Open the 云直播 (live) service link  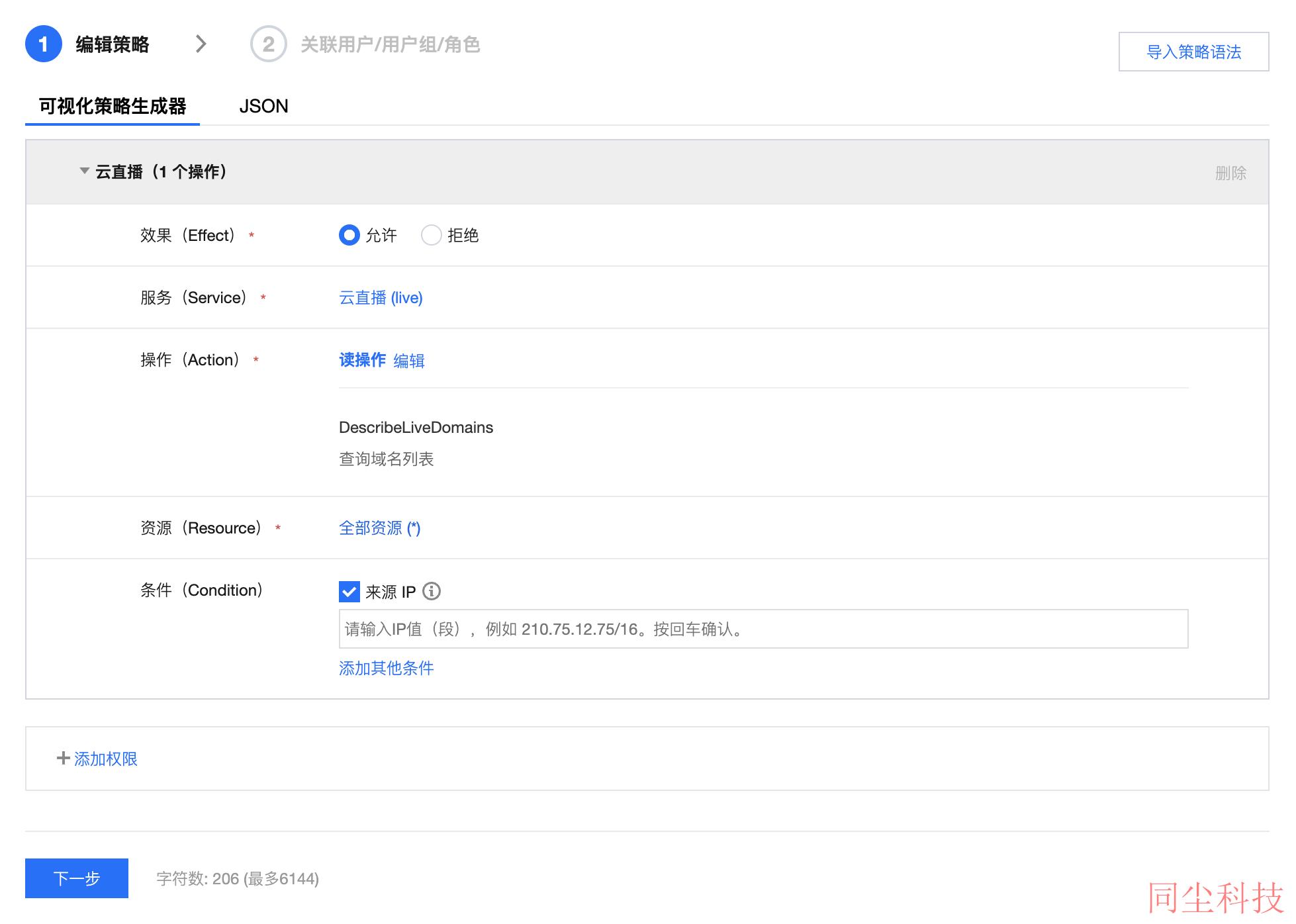tap(381, 298)
